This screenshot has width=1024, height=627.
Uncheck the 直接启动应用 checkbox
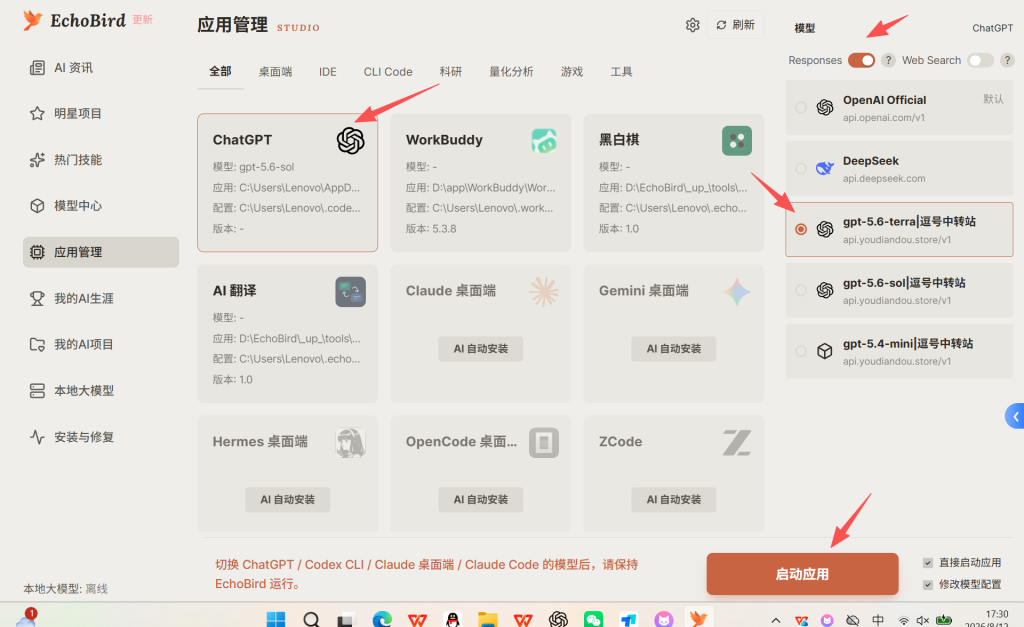pyautogui.click(x=927, y=562)
